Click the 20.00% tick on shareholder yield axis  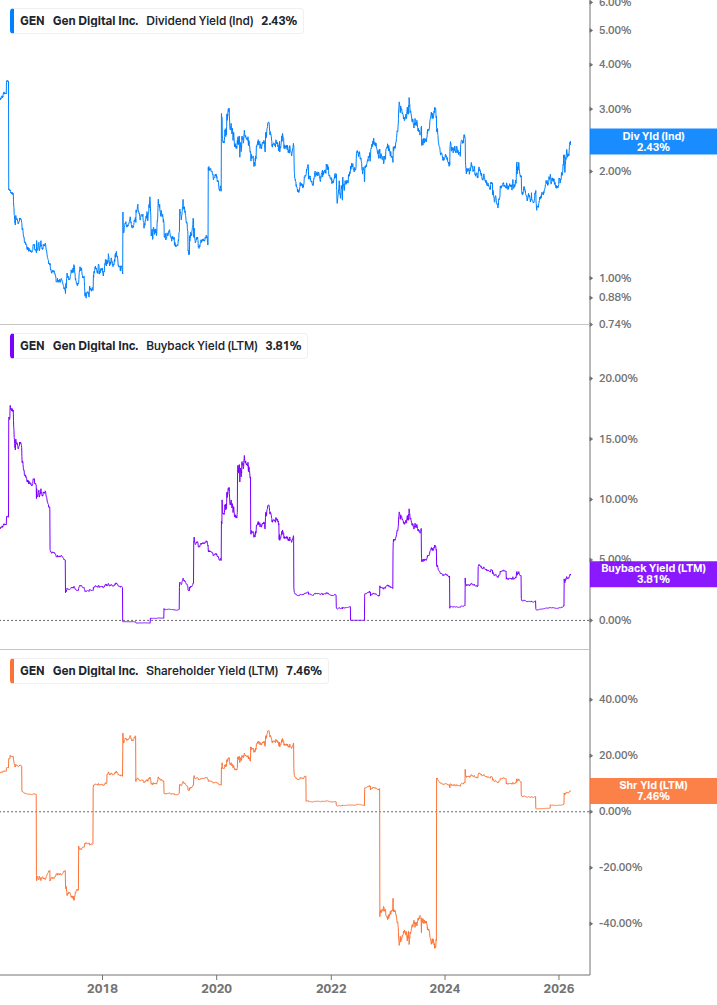coord(618,755)
